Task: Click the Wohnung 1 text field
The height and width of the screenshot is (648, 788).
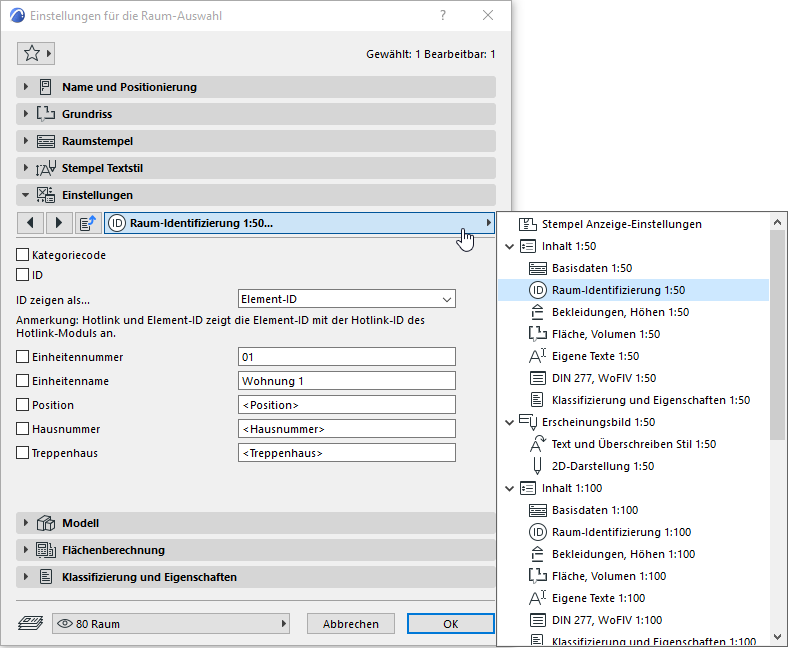Action: [347, 381]
